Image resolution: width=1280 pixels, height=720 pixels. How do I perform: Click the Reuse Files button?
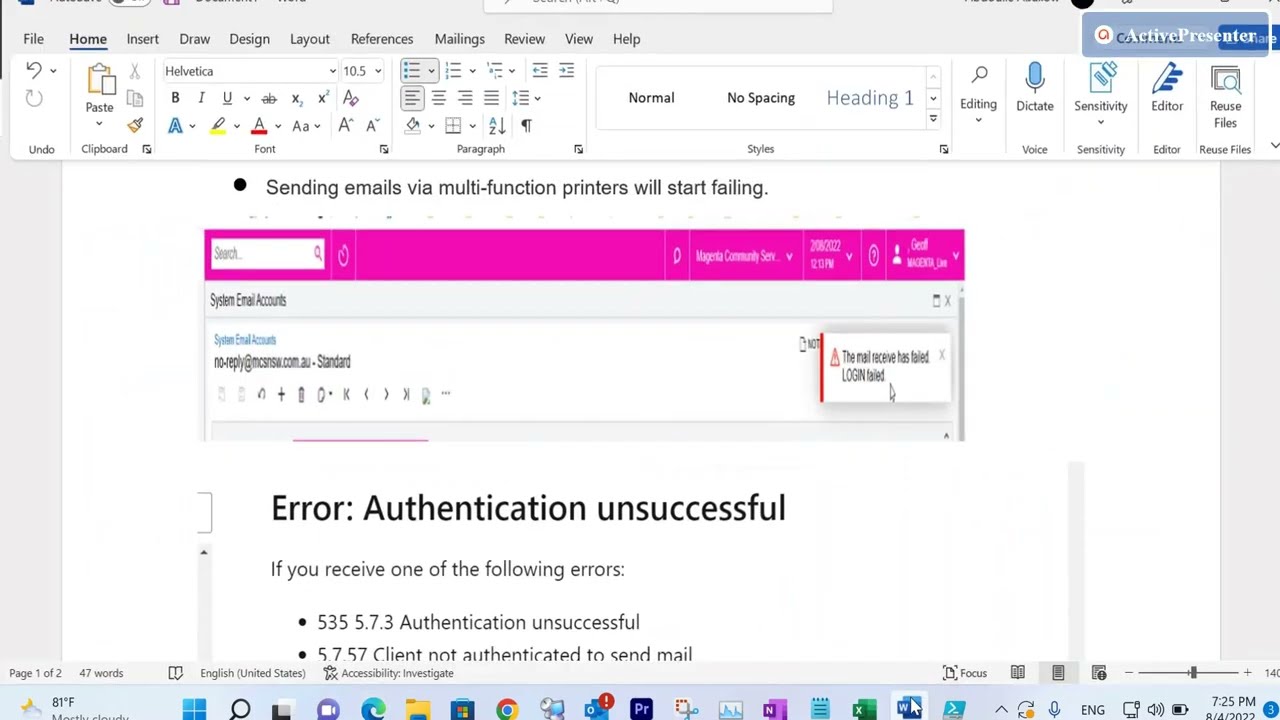[1225, 96]
